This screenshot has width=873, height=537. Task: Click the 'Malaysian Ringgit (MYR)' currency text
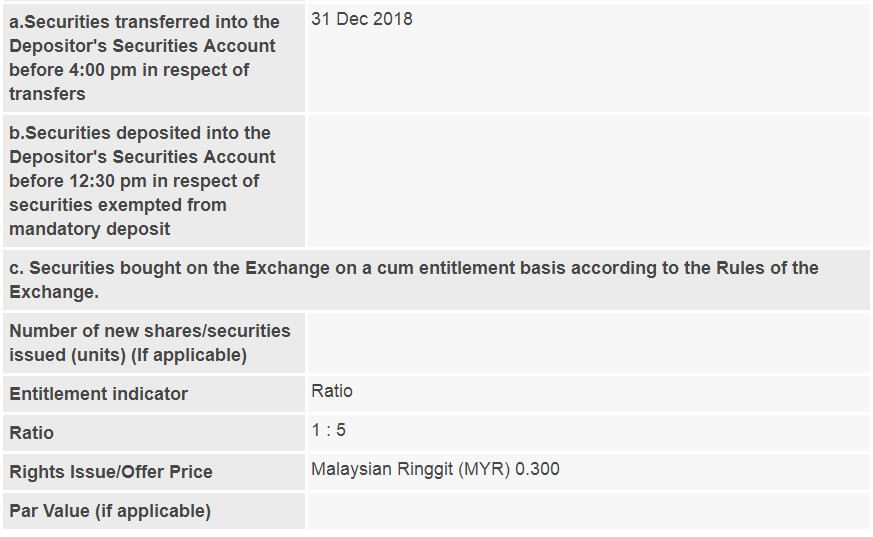(410, 469)
